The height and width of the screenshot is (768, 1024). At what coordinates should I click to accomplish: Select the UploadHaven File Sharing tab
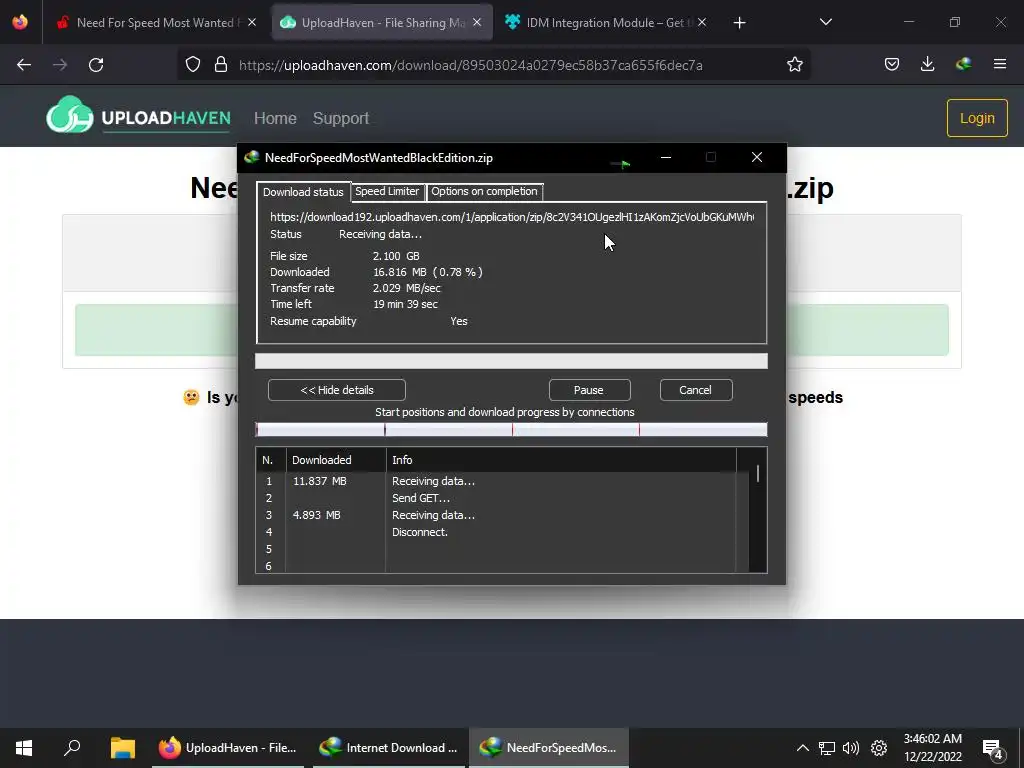(x=382, y=23)
